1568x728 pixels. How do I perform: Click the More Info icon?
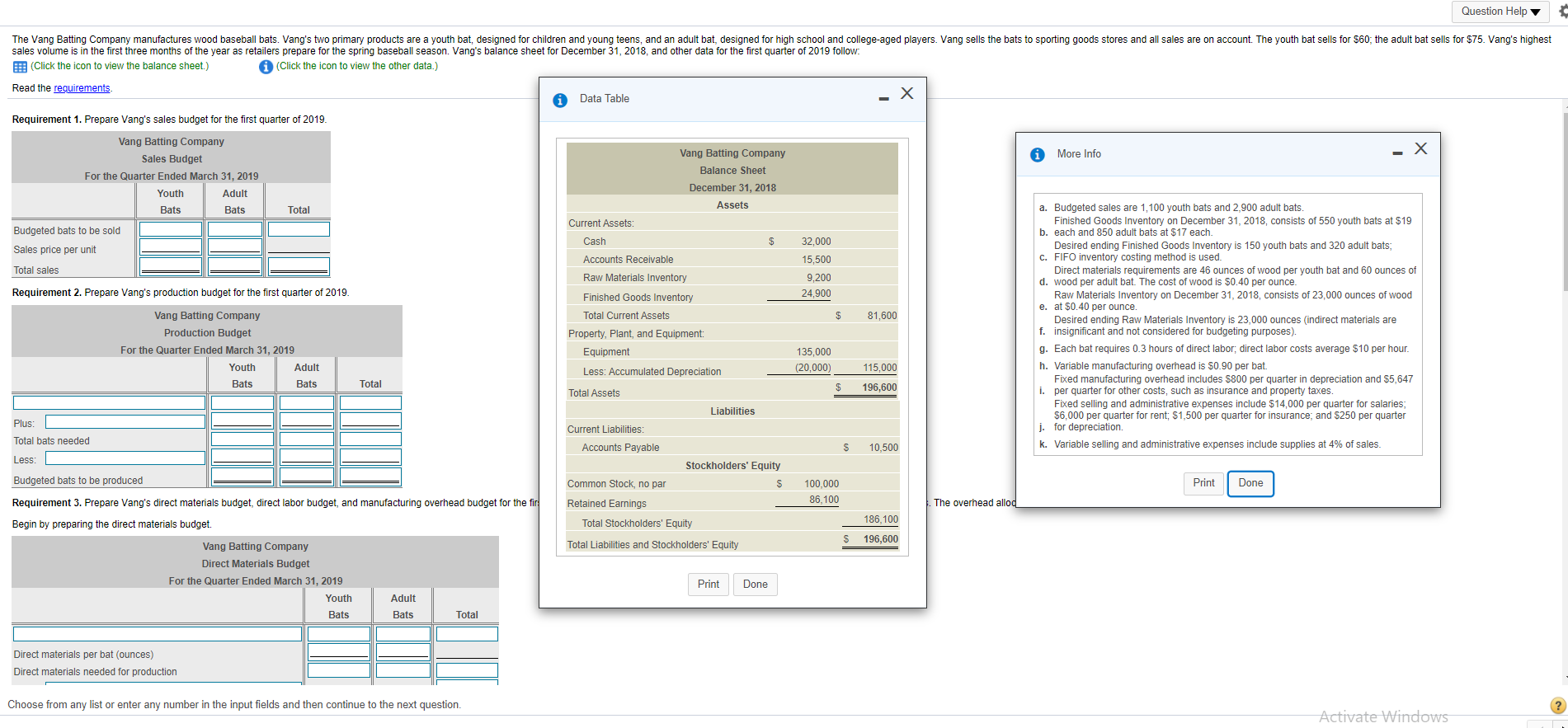[x=1038, y=155]
